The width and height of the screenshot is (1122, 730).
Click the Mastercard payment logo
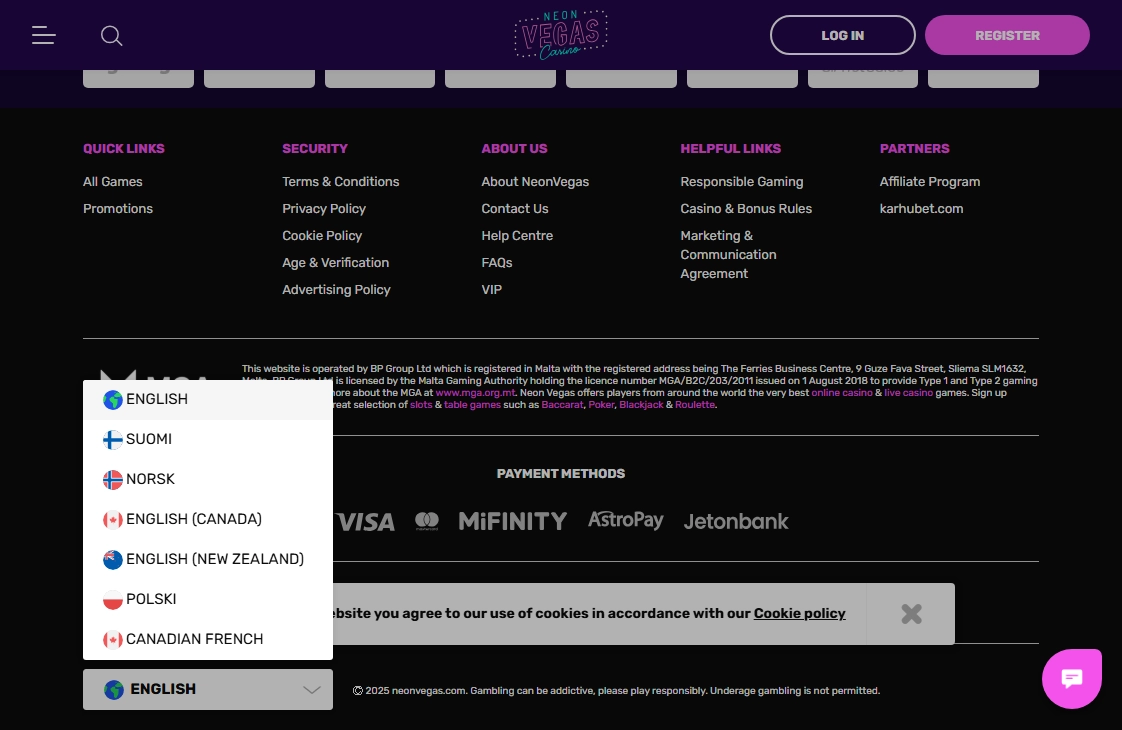(426, 521)
